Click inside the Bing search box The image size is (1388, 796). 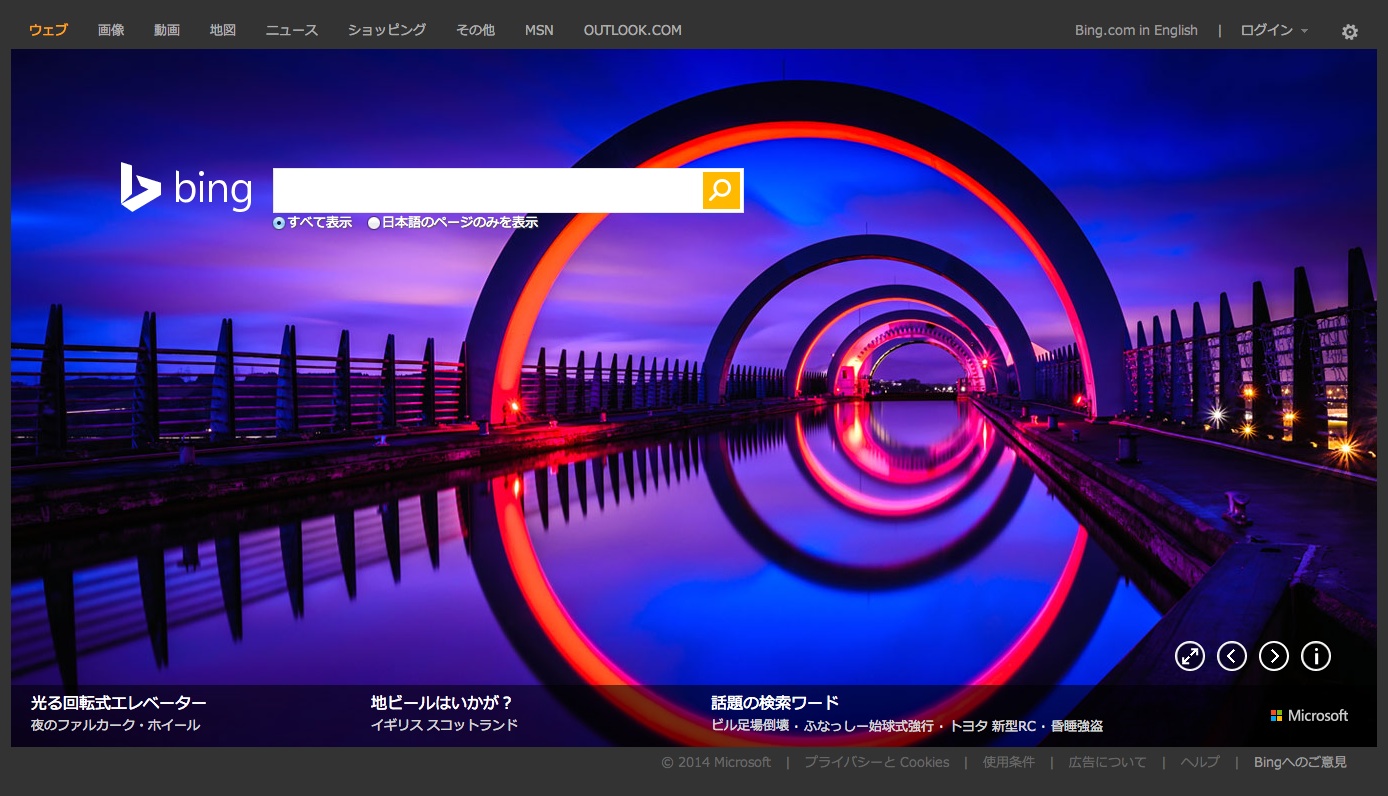point(487,190)
